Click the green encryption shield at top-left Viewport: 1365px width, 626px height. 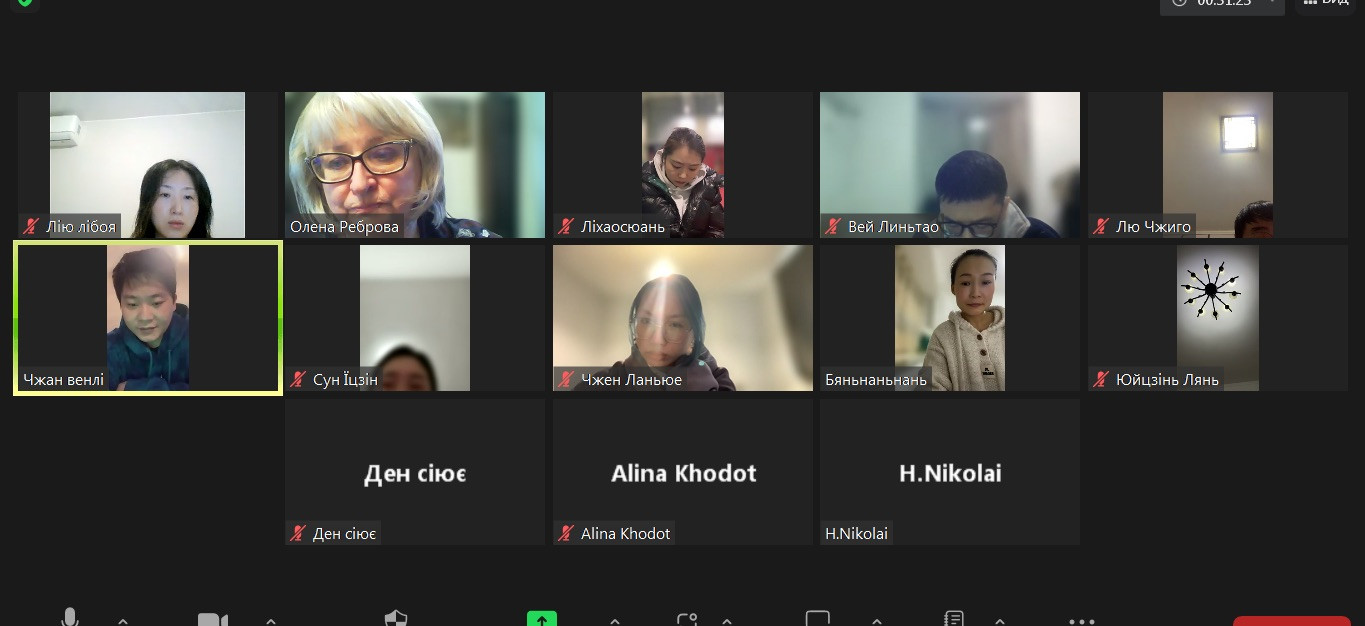pos(25,3)
